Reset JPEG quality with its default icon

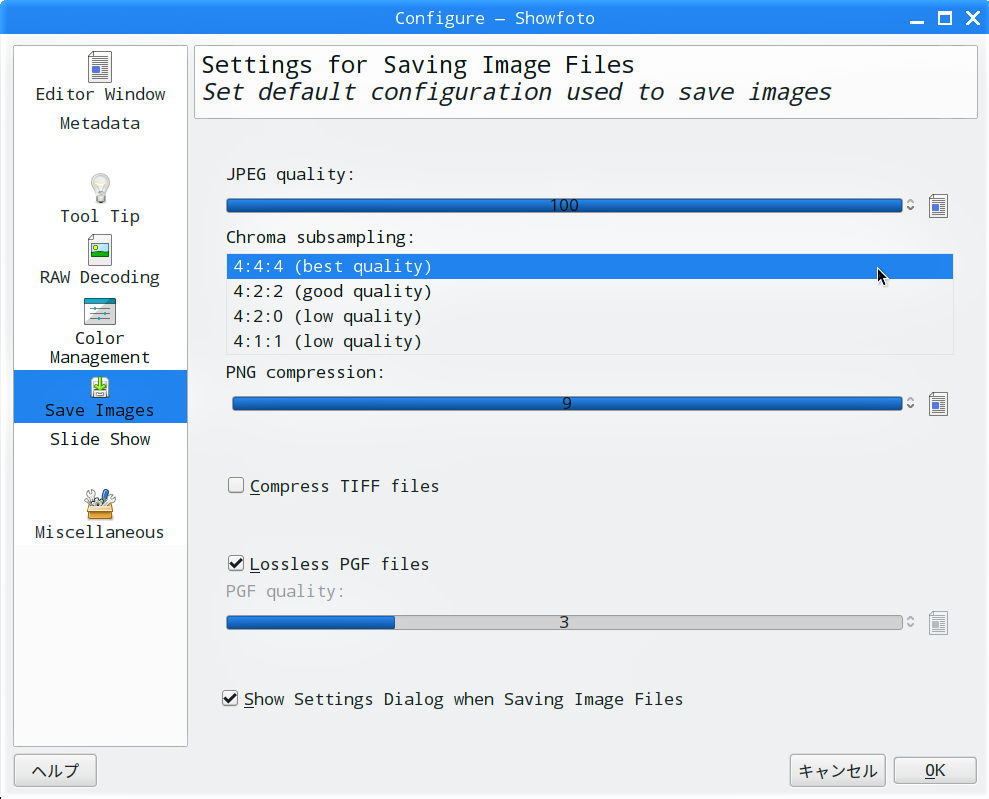pos(938,206)
